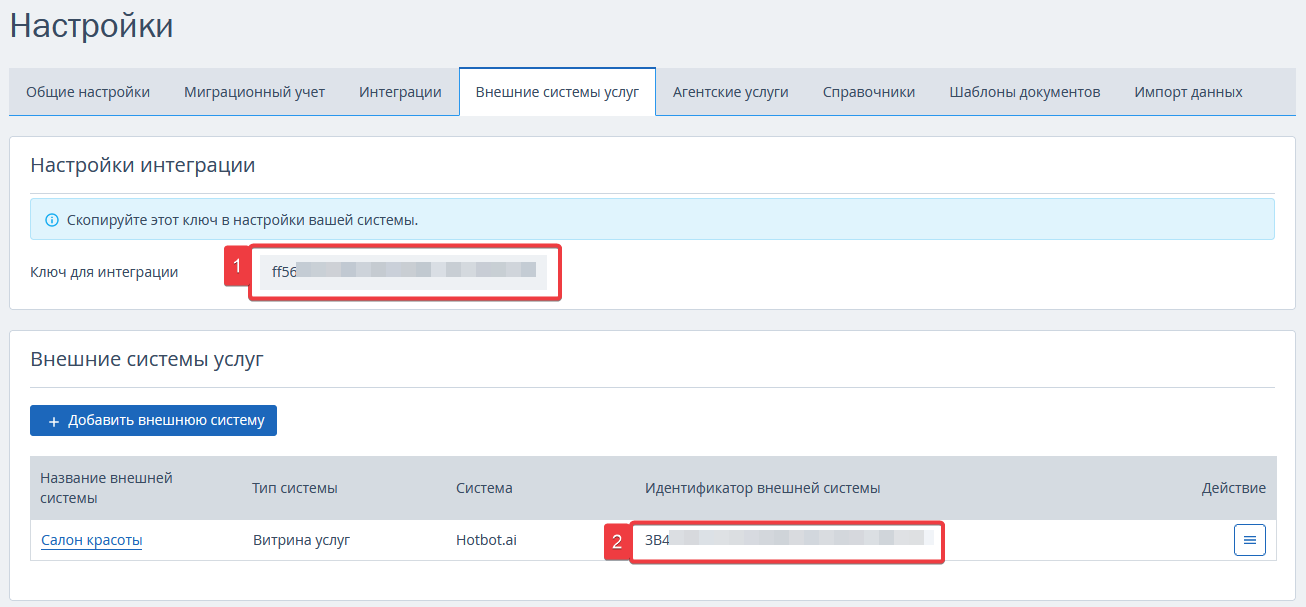Open the Миграционный учет tab
The height and width of the screenshot is (607, 1306).
255,92
